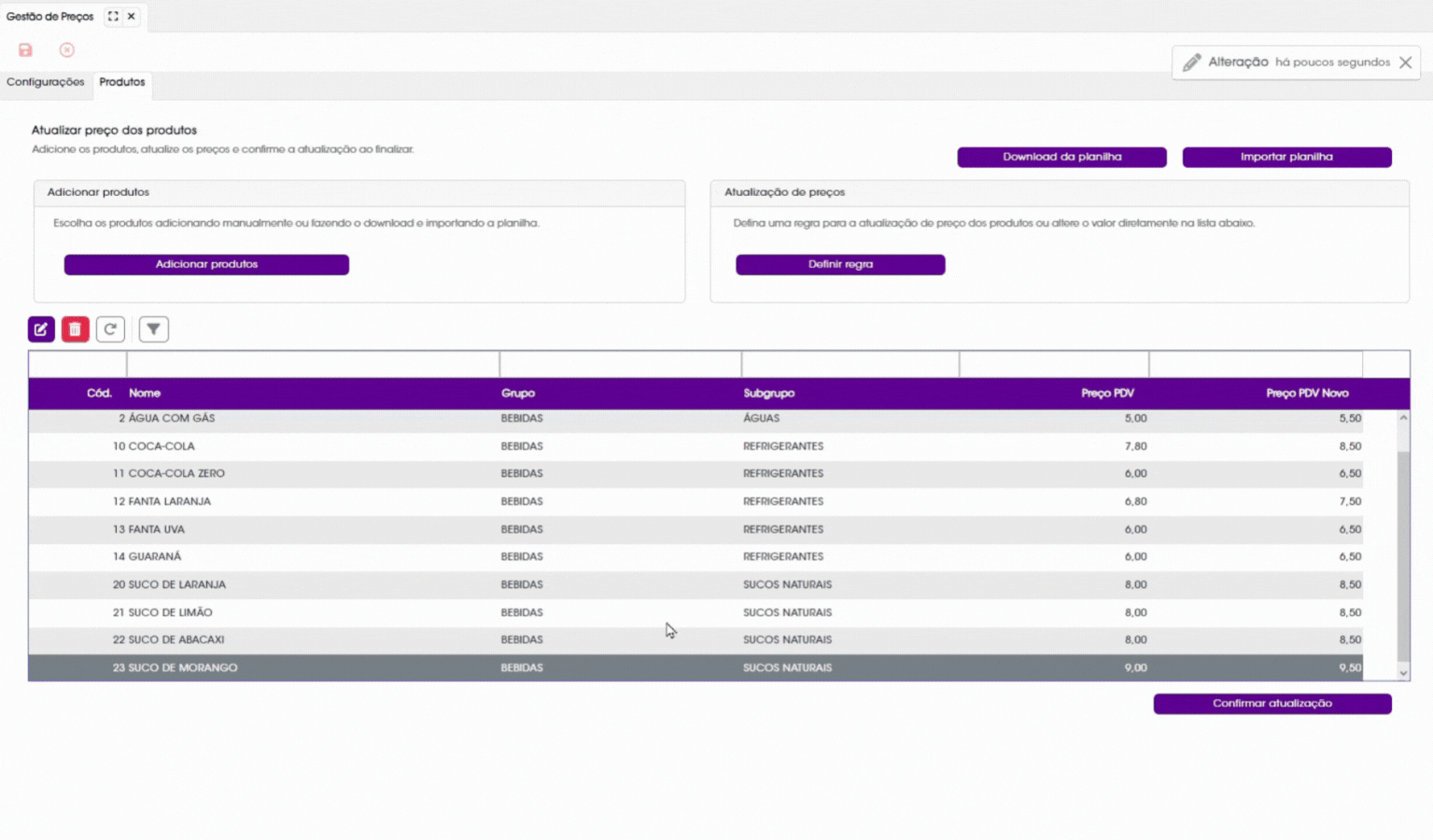Screen dimensions: 1433x840
Task: Sort by Subgrupo column header
Action: 769,394
